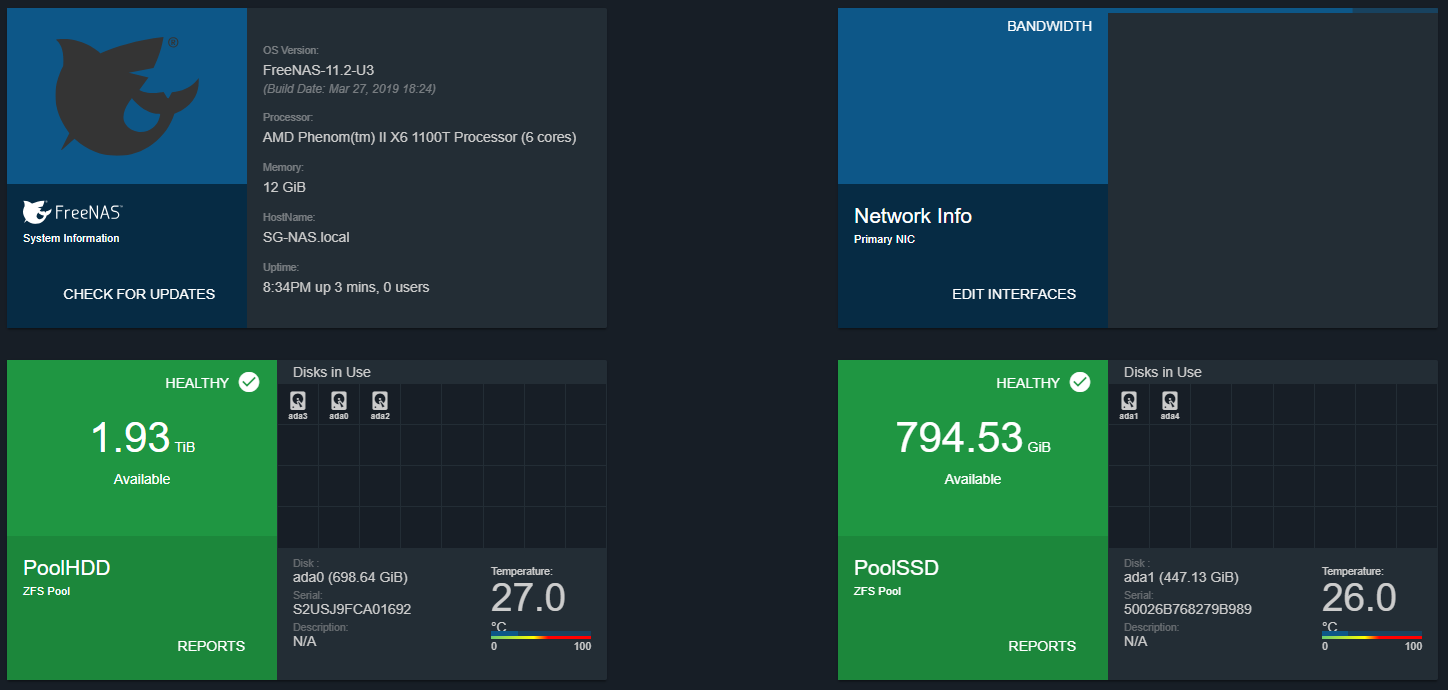This screenshot has width=1448, height=690.
Task: Click the System Information label
Action: (71, 238)
